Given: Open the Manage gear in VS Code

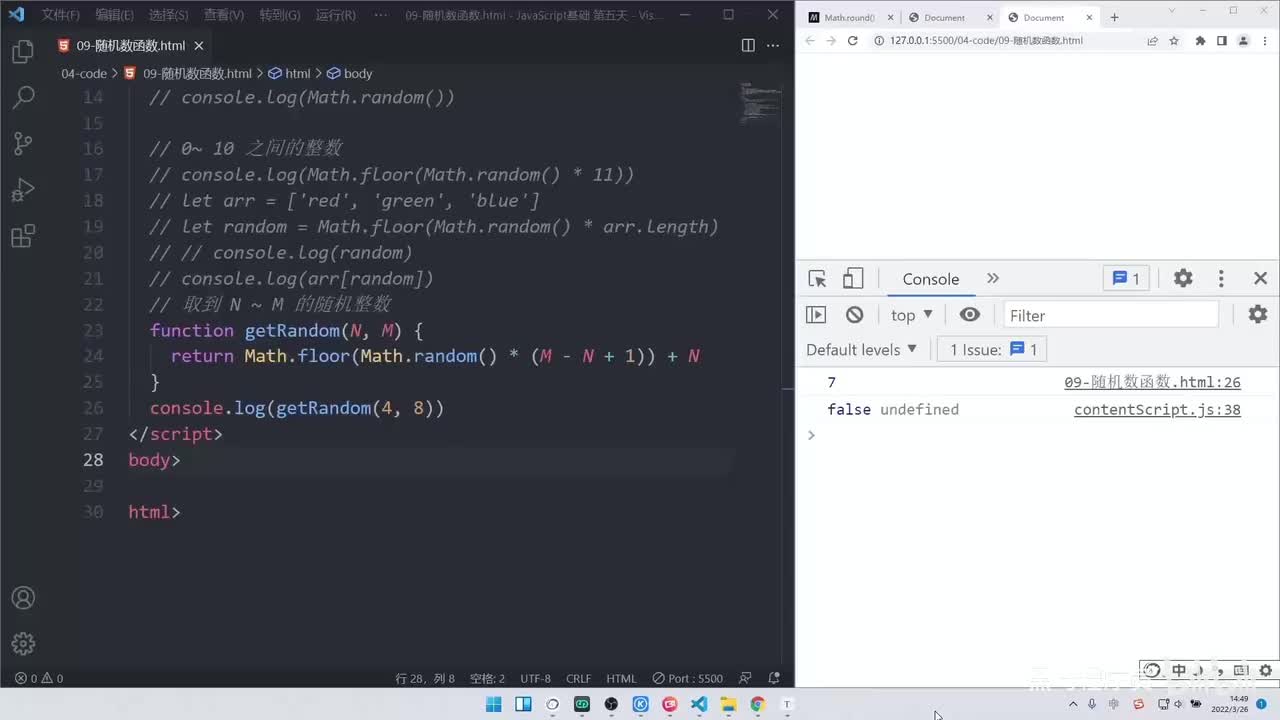Looking at the screenshot, I should pos(23,643).
